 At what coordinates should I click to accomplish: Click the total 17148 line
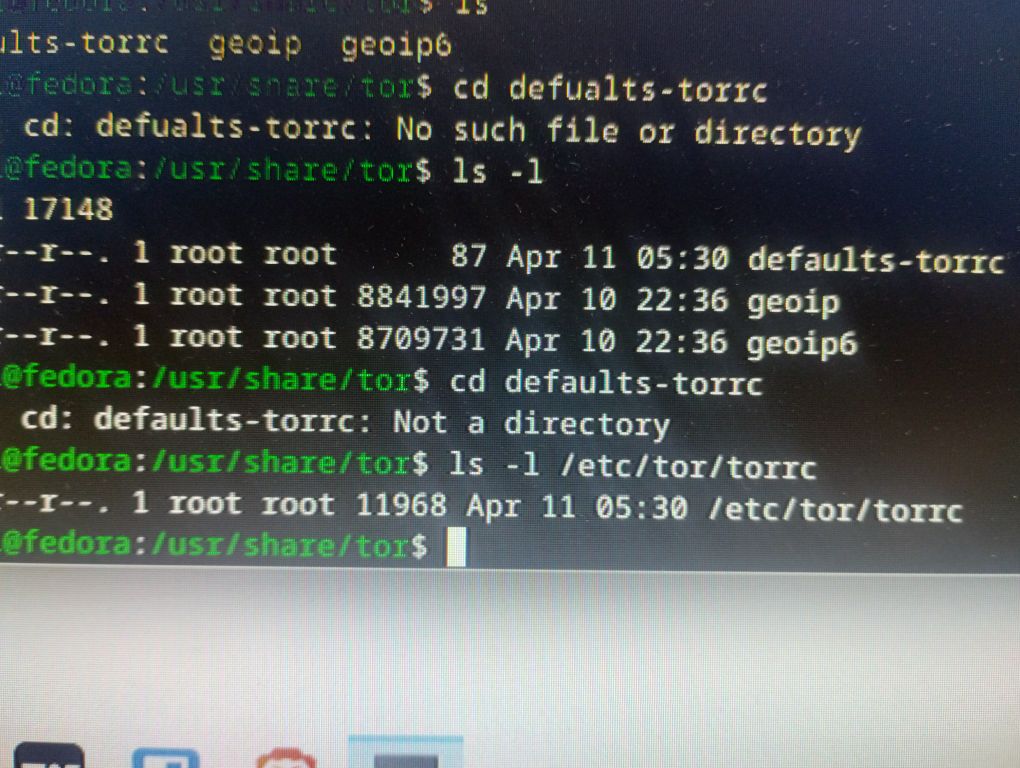(x=66, y=209)
